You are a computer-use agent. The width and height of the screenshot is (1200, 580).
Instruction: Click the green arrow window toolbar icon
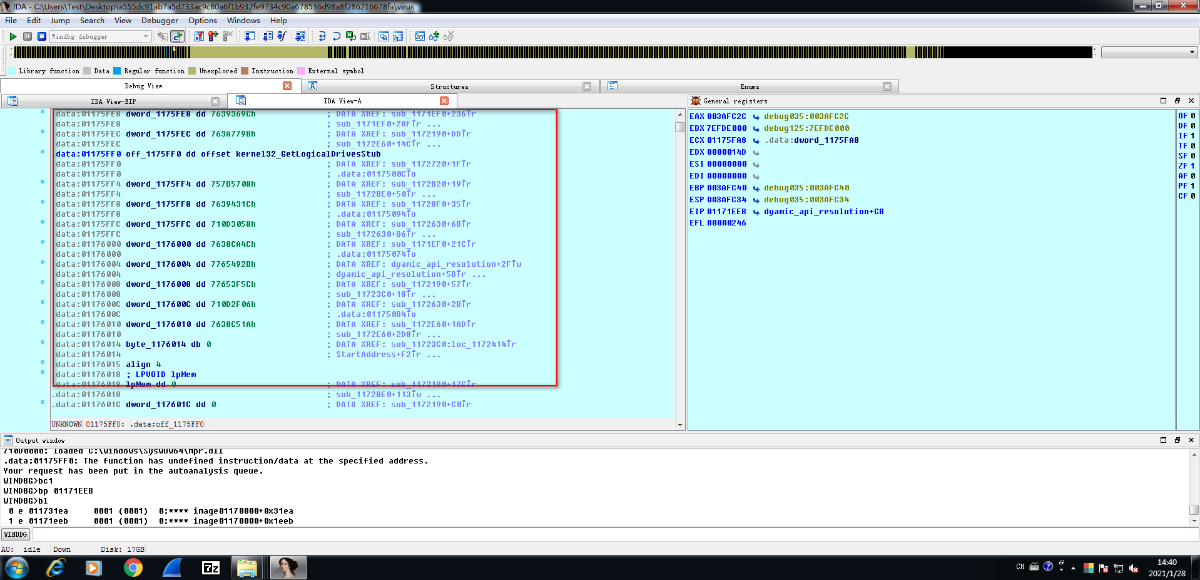coord(351,36)
